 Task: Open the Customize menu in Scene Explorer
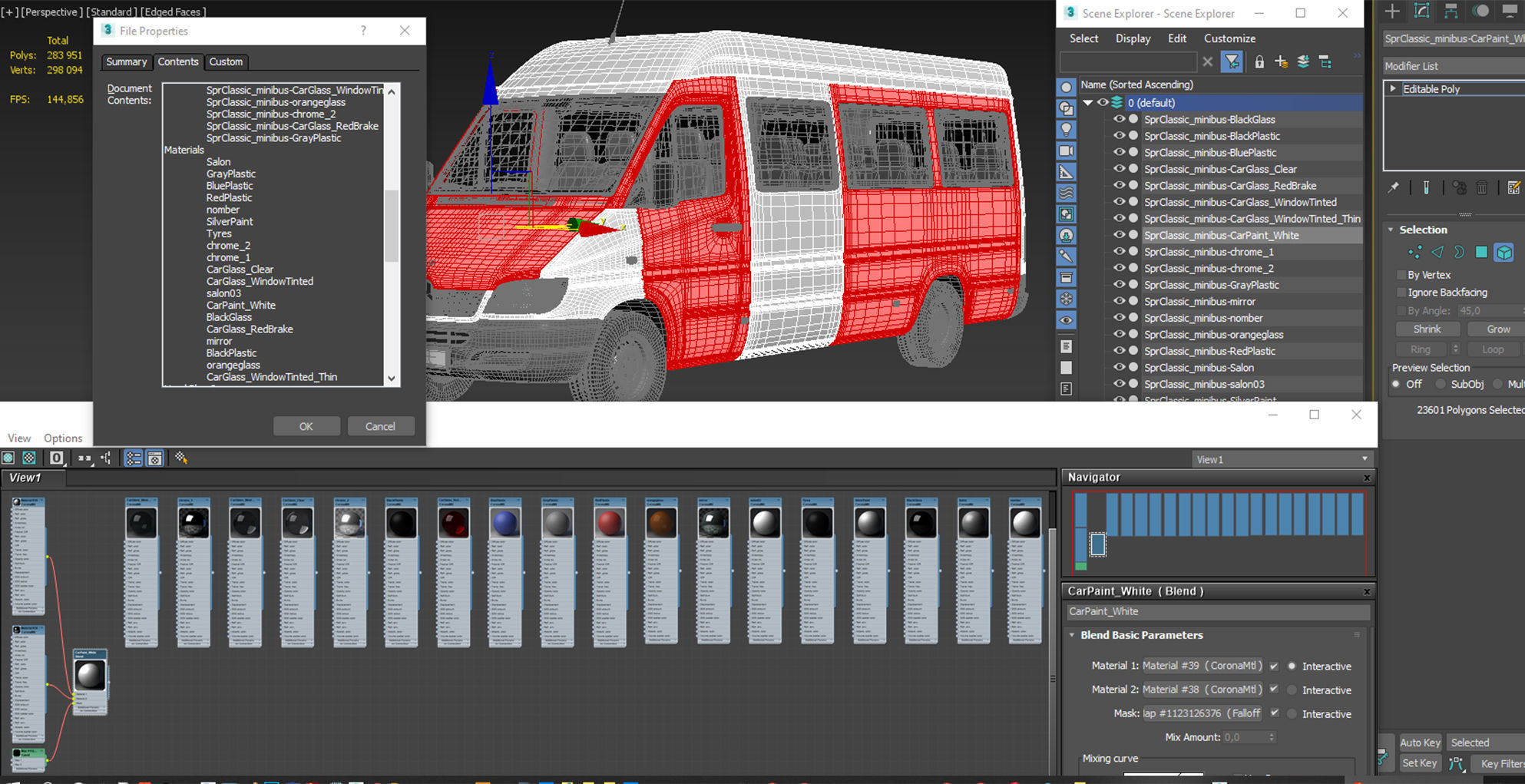[1229, 38]
